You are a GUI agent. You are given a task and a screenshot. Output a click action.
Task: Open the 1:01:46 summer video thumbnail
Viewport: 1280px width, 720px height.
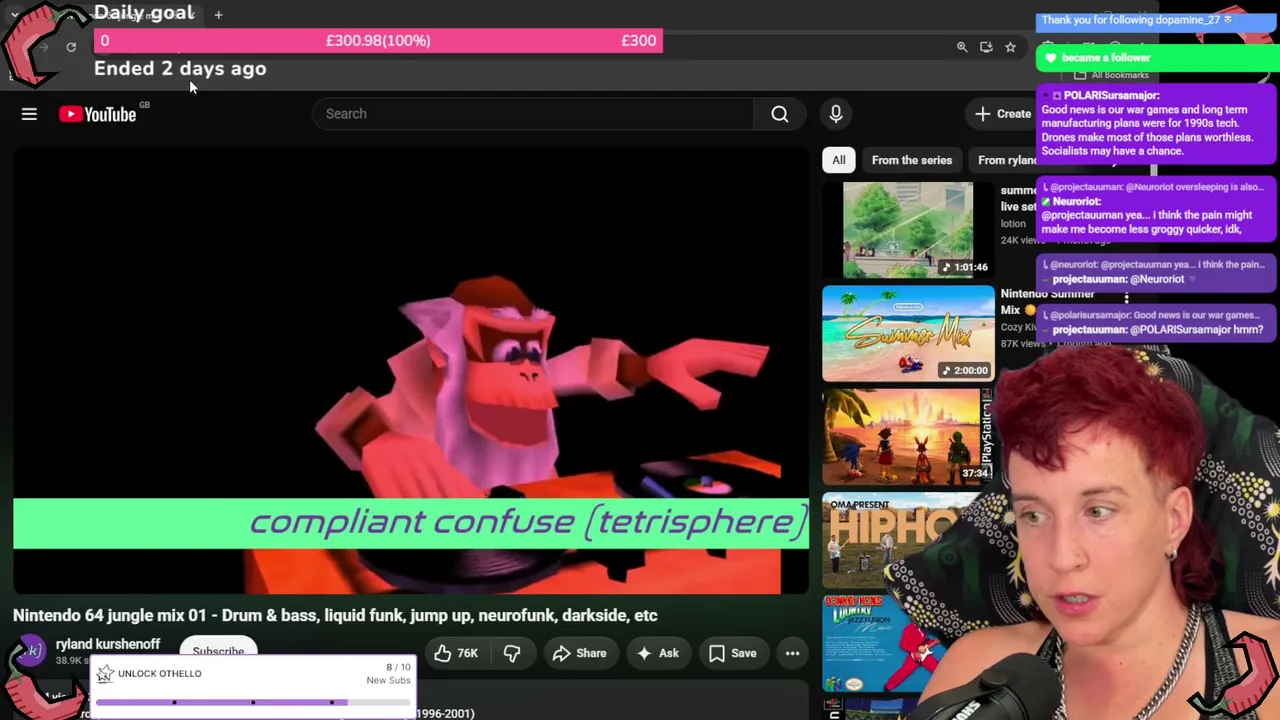[x=908, y=230]
